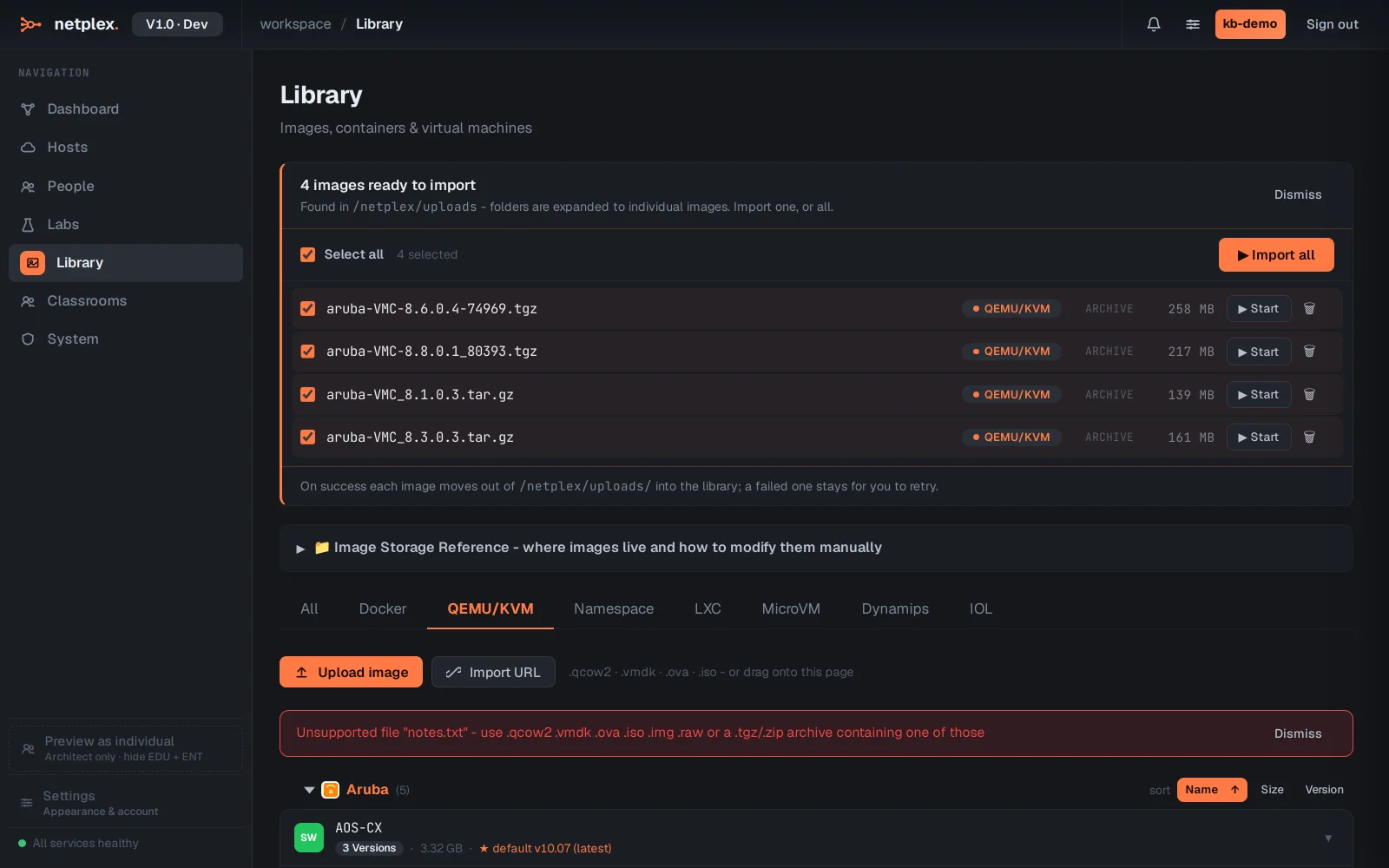Image resolution: width=1389 pixels, height=868 pixels.
Task: Delete aruba-VMC_8.3.0.3.tar.gz with trash icon
Action: (x=1309, y=437)
